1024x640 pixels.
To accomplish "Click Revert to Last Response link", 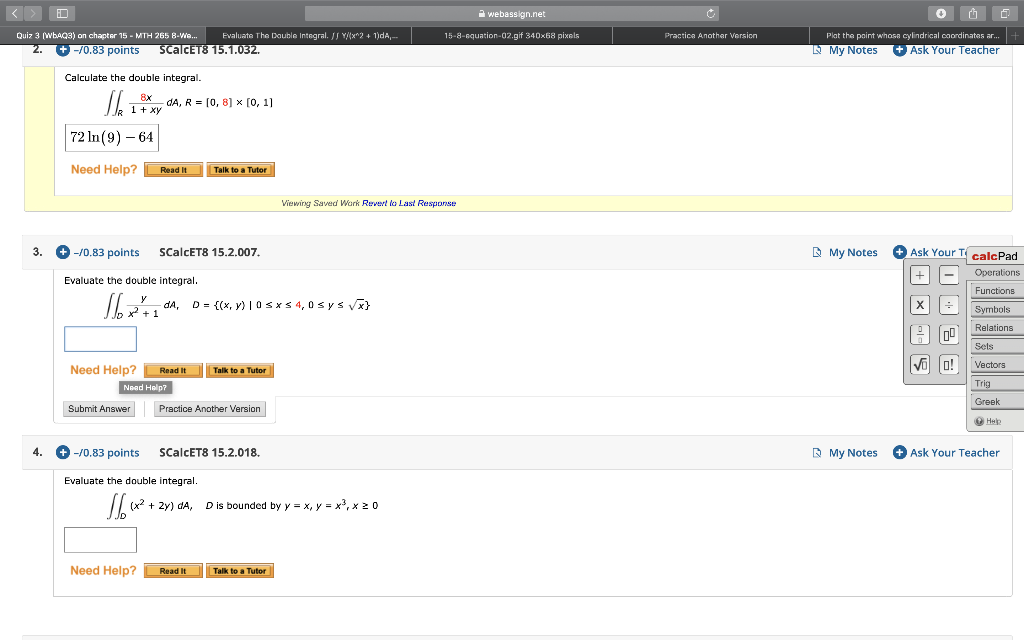I will click(408, 203).
